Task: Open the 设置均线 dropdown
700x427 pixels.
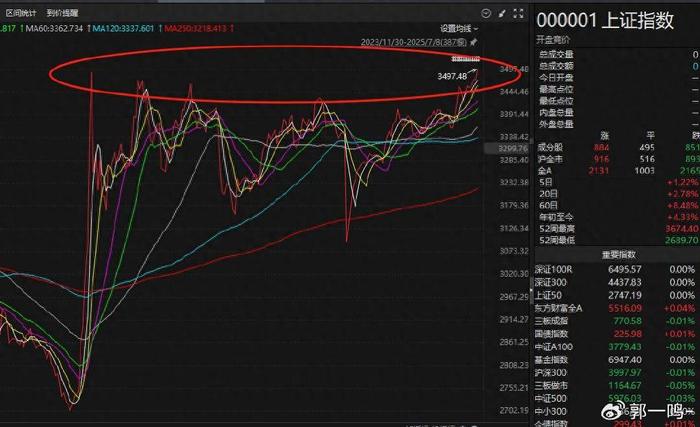Action: (x=458, y=29)
